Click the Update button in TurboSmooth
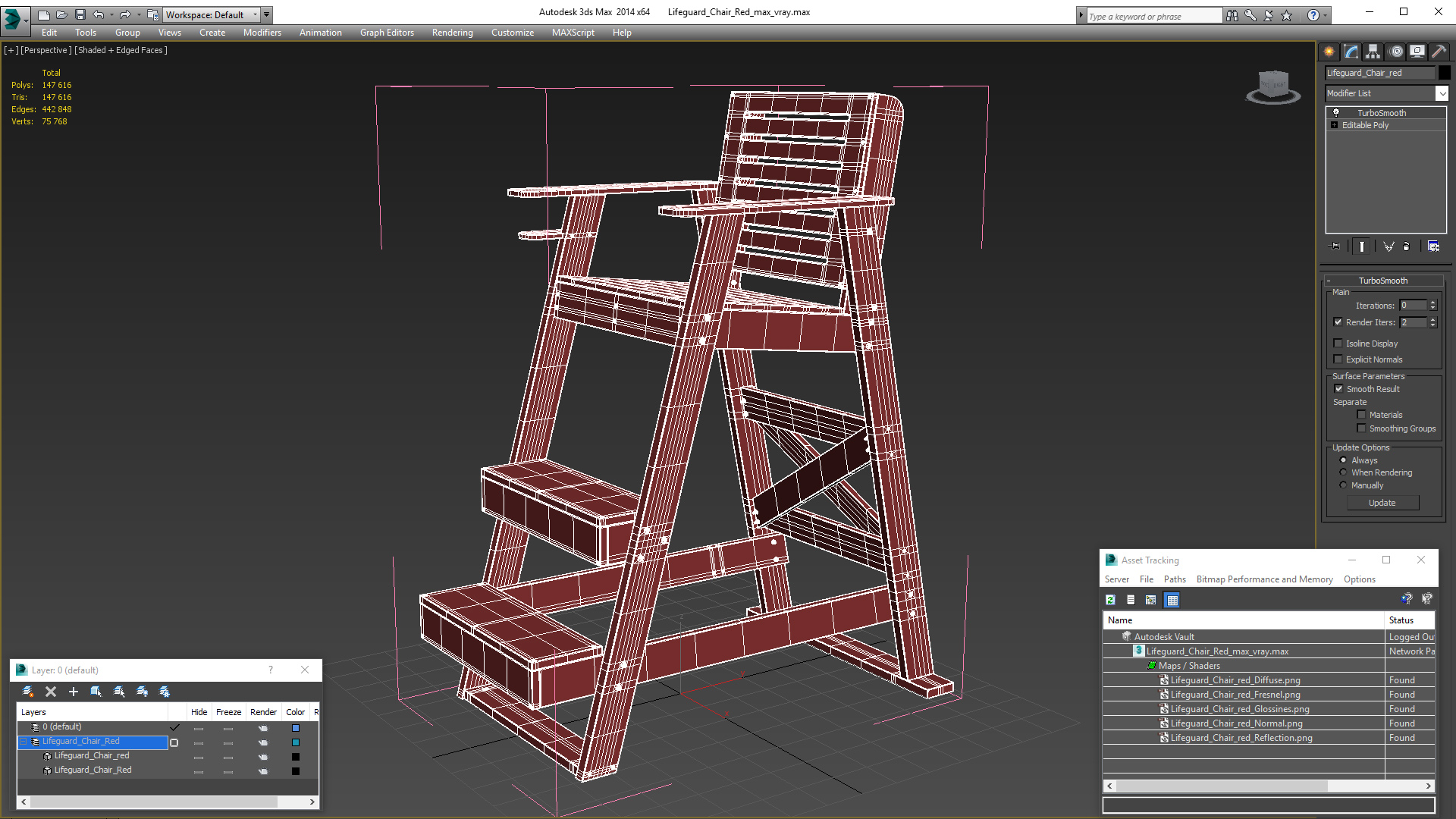Screen dimensions: 1456x819 pos(1382,503)
